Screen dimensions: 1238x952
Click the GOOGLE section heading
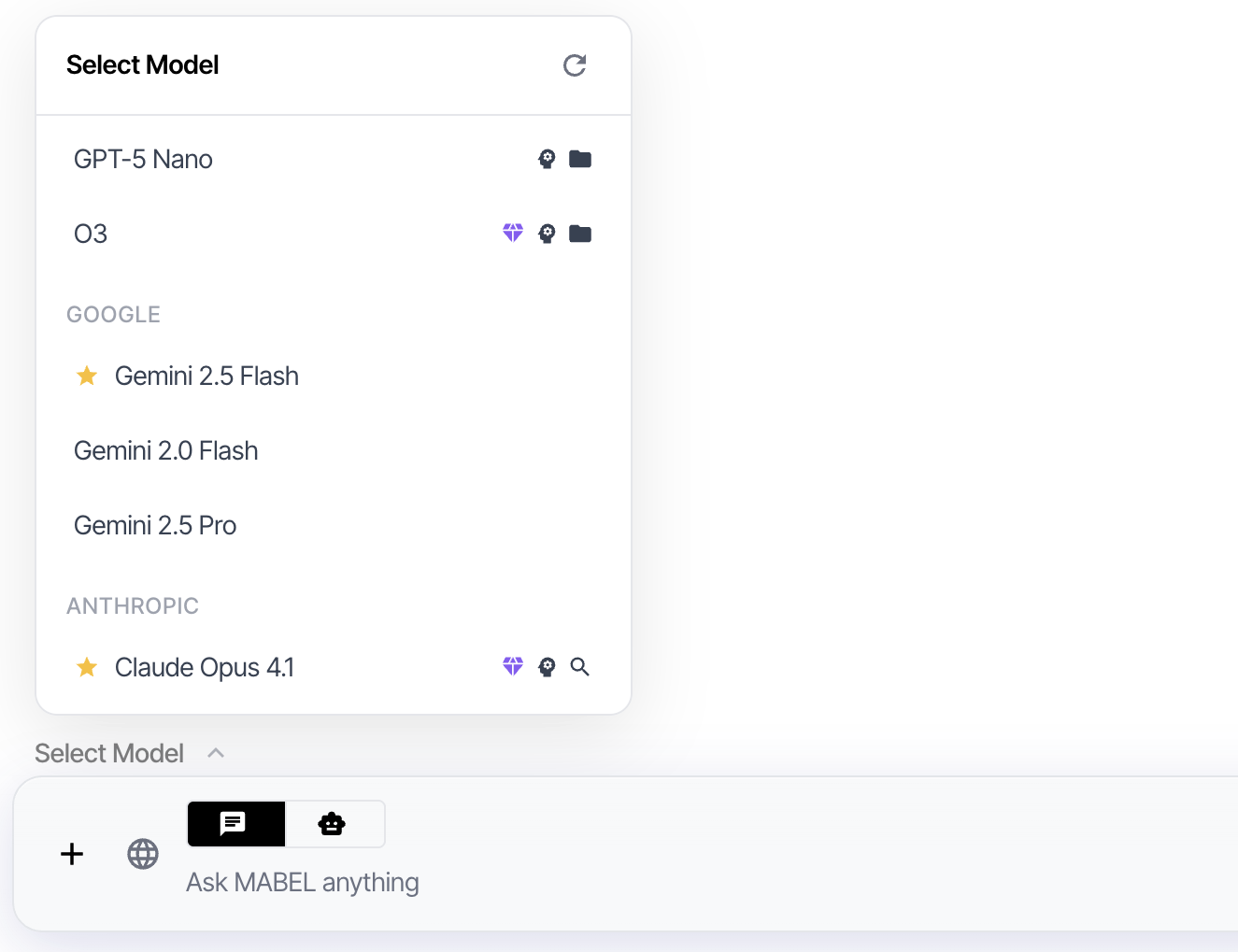coord(113,314)
